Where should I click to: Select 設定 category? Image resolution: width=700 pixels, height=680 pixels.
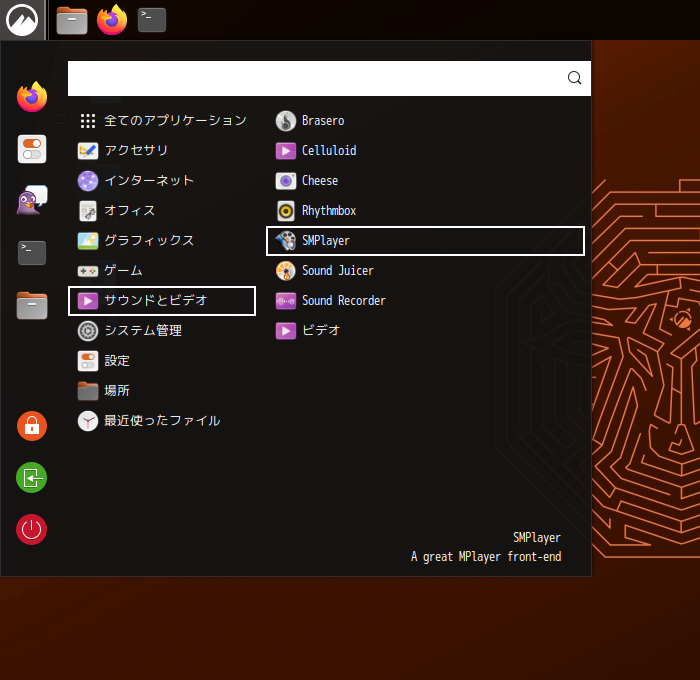click(x=162, y=361)
